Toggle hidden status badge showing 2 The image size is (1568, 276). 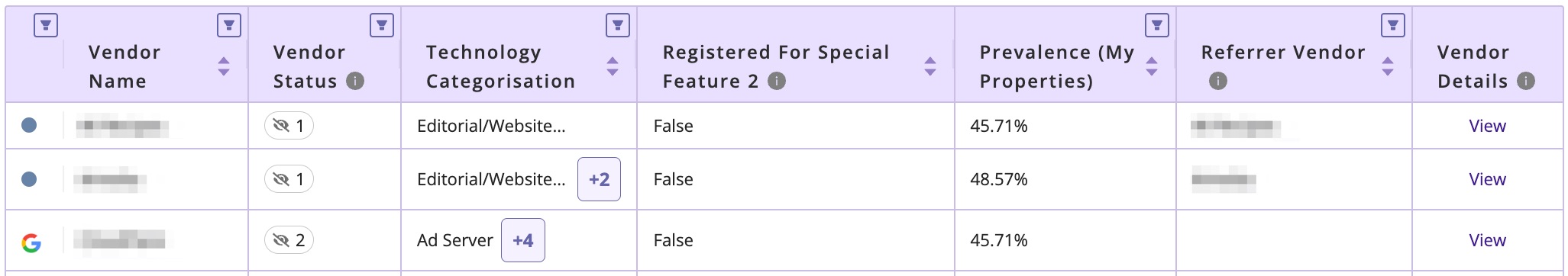point(289,240)
